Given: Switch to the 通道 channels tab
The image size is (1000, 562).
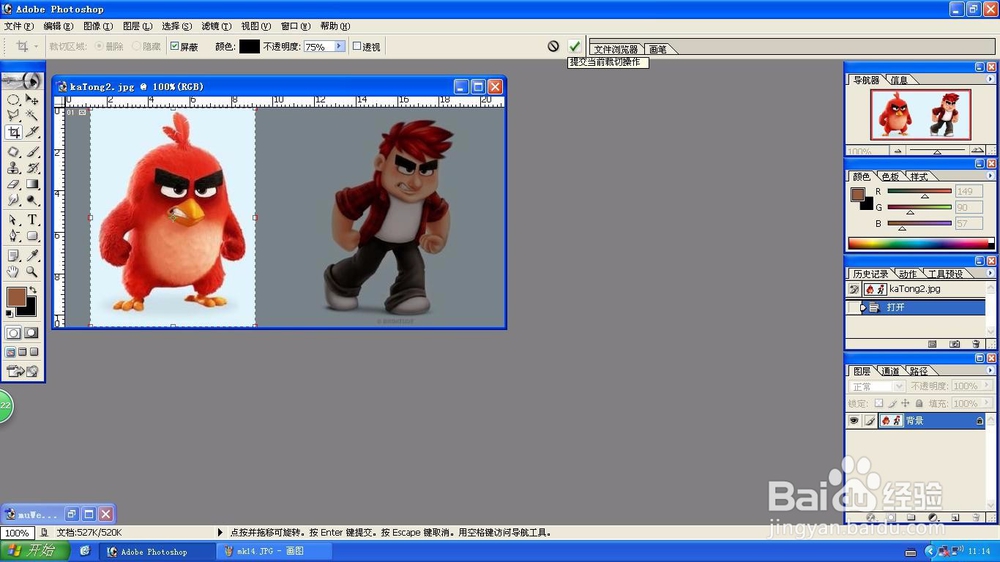Looking at the screenshot, I should click(x=890, y=371).
